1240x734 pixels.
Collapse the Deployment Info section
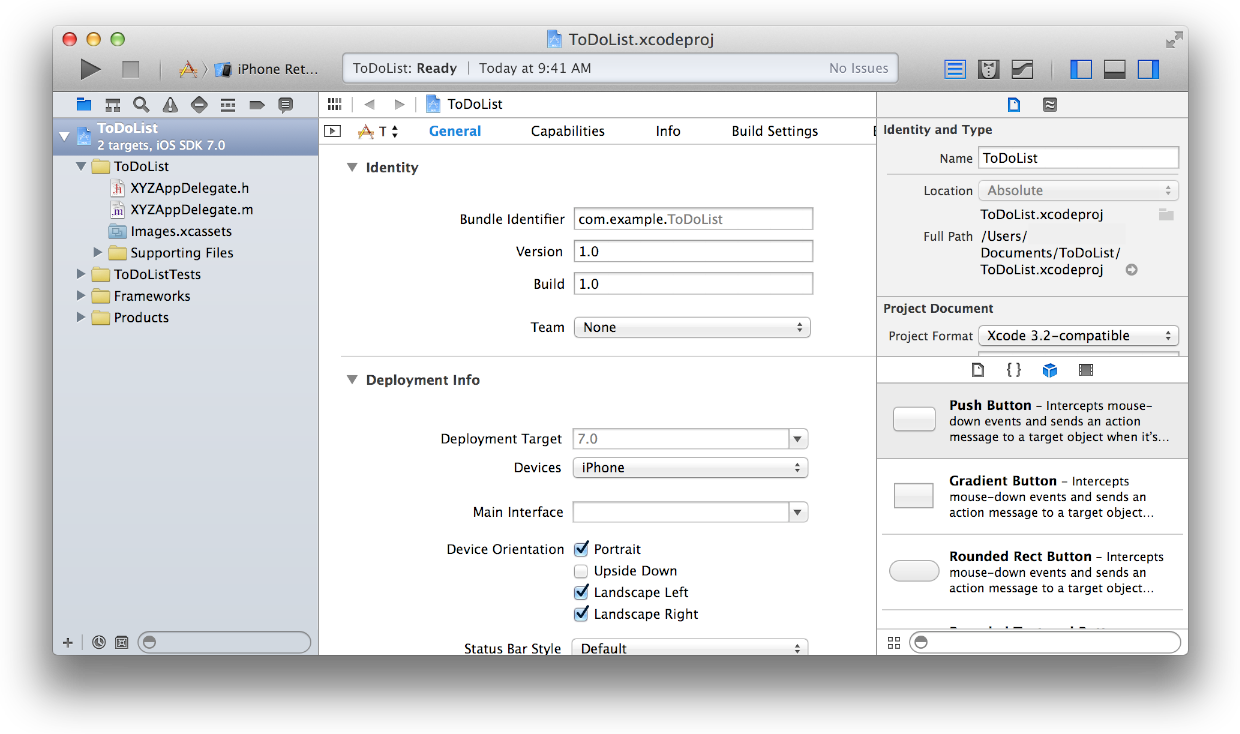352,380
